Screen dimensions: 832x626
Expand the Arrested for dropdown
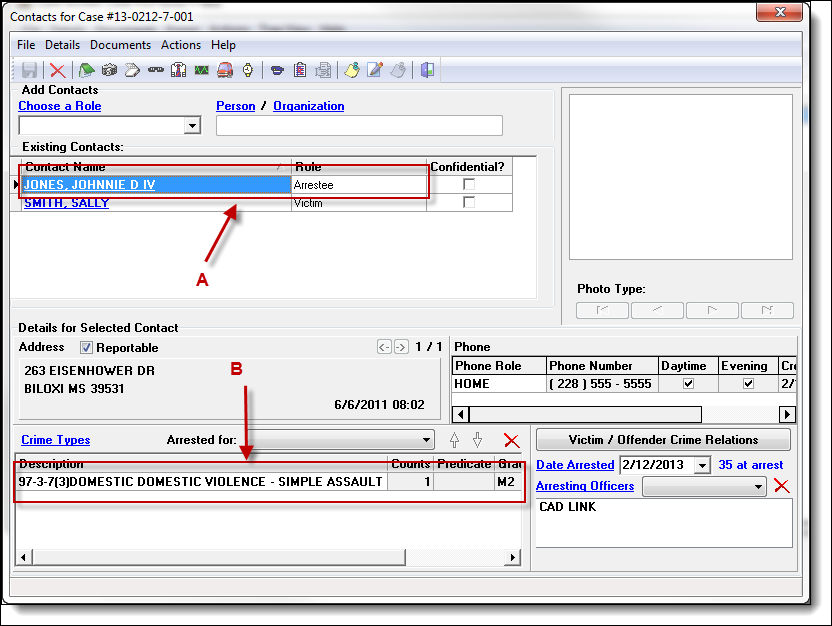[427, 440]
